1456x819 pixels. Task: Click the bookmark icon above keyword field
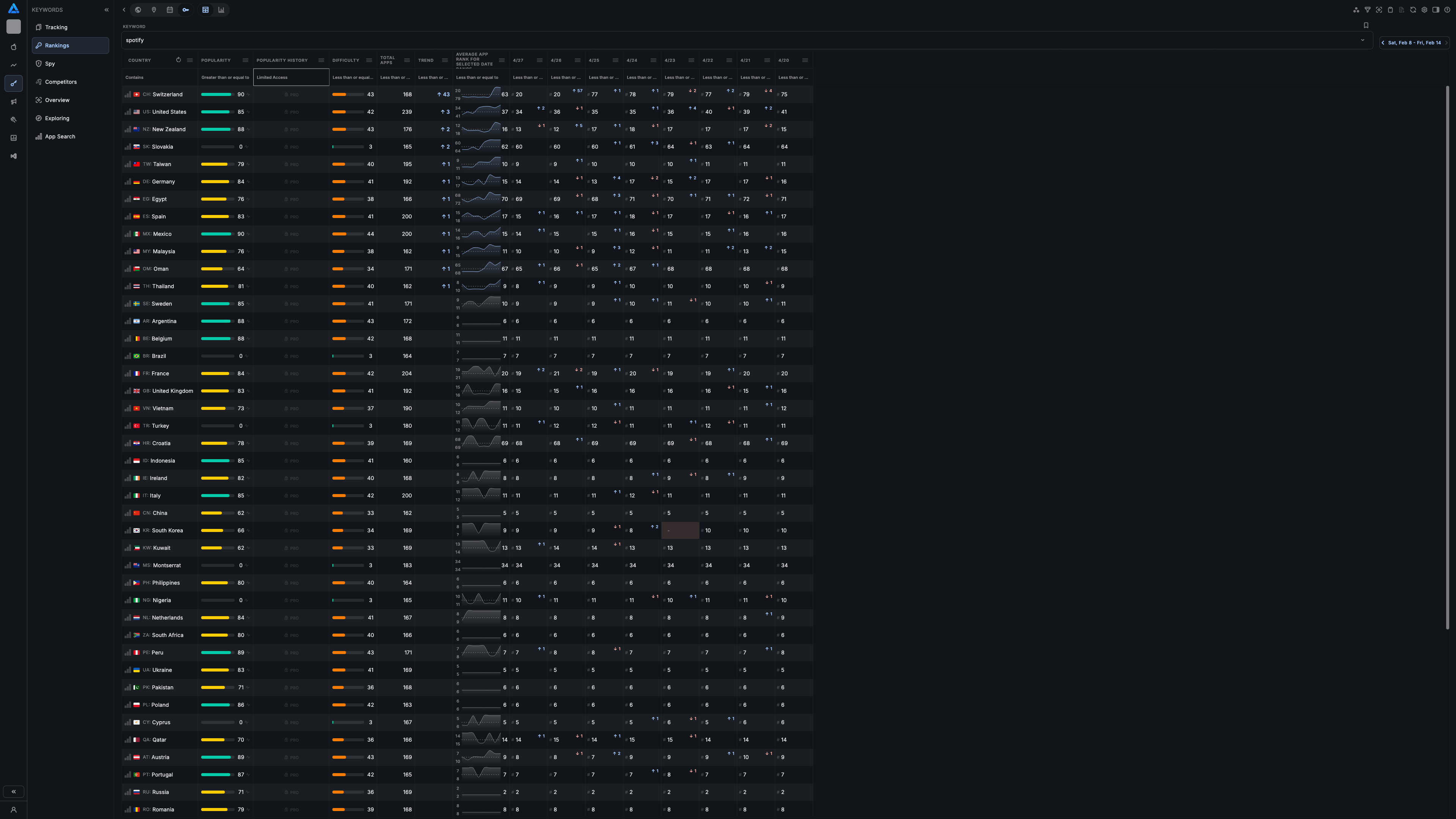pos(1366,25)
